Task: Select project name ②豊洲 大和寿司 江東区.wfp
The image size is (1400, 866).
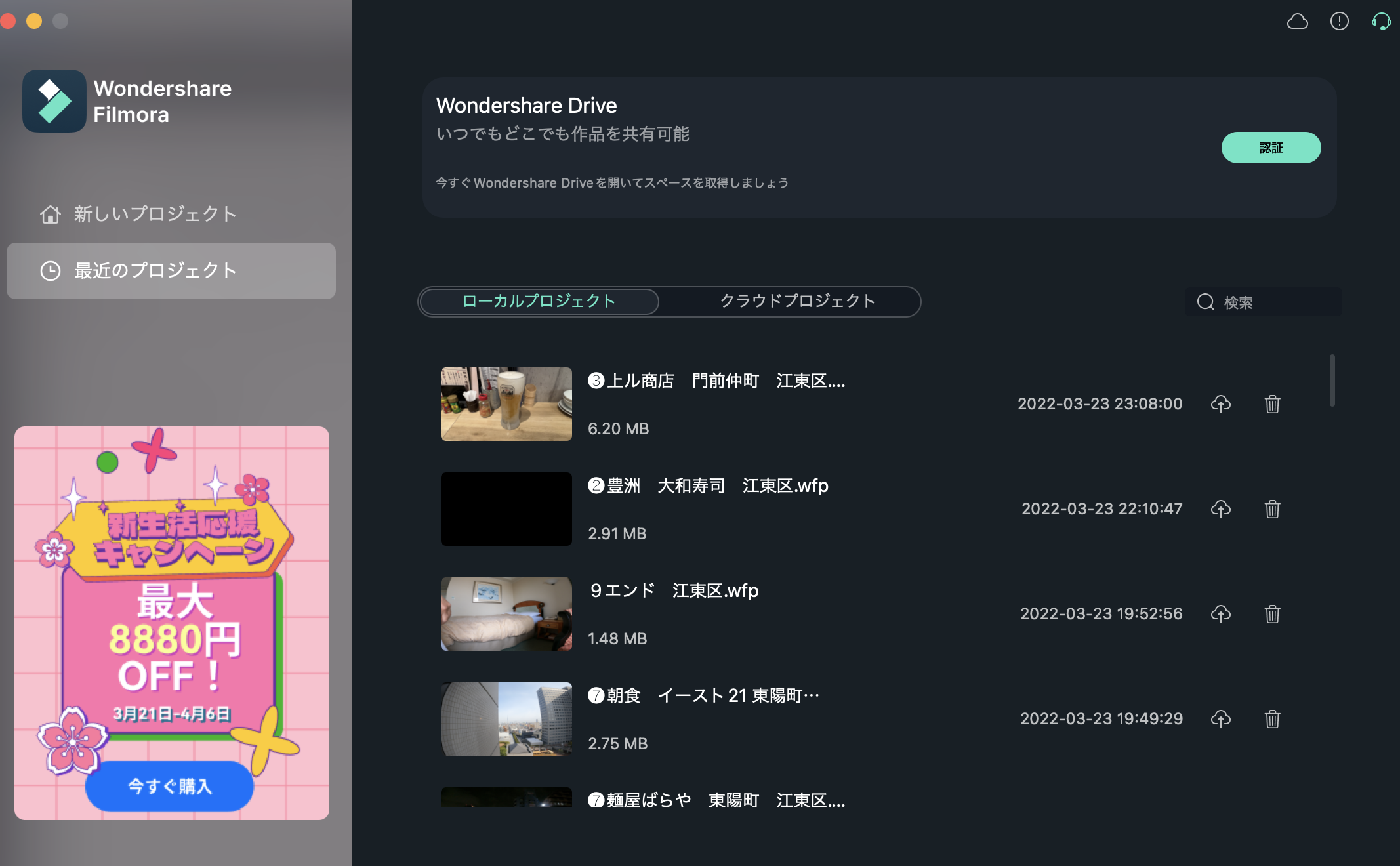Action: point(708,486)
